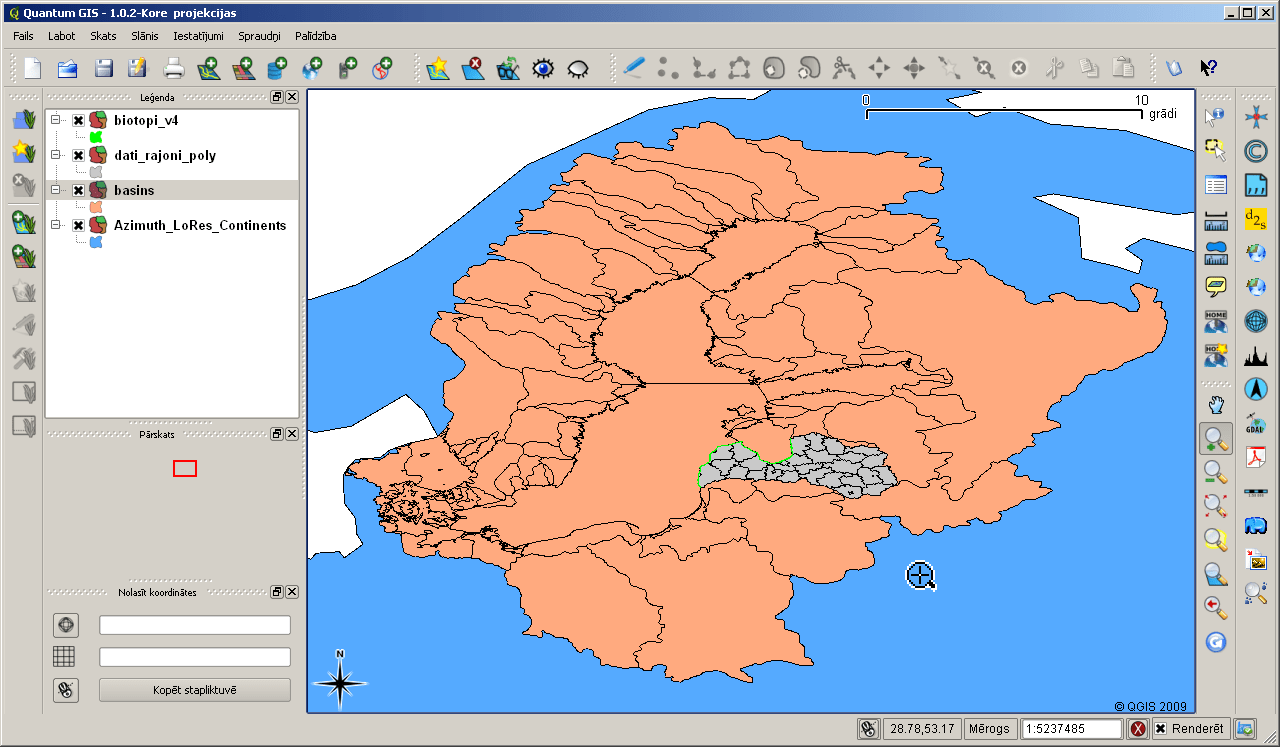The width and height of the screenshot is (1280, 747).
Task: Click the Zoom Last red arrow icon
Action: 1216,608
